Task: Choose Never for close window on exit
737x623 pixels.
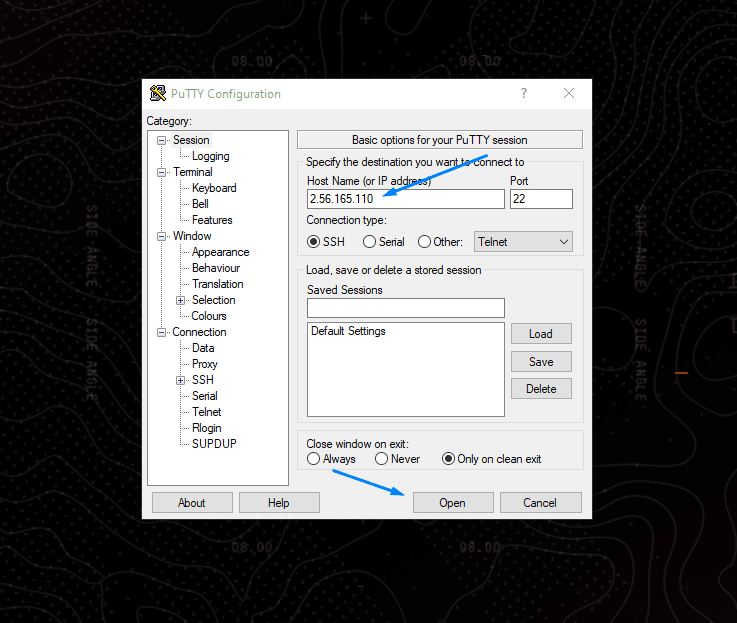Action: coord(381,458)
